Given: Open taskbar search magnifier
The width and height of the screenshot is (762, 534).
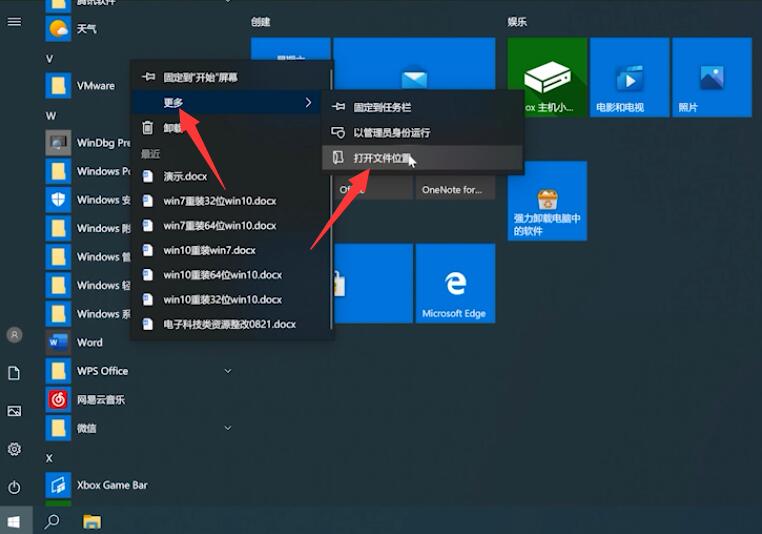Looking at the screenshot, I should pyautogui.click(x=52, y=522).
